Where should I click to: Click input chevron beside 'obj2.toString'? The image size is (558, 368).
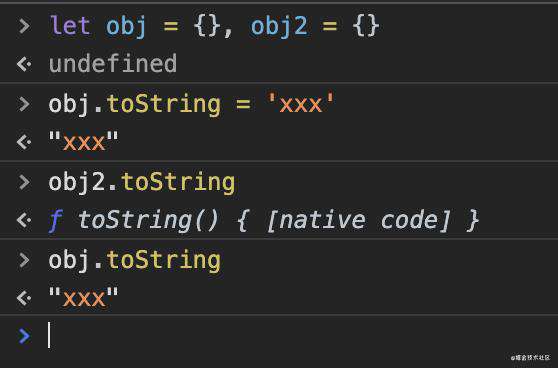[24, 182]
